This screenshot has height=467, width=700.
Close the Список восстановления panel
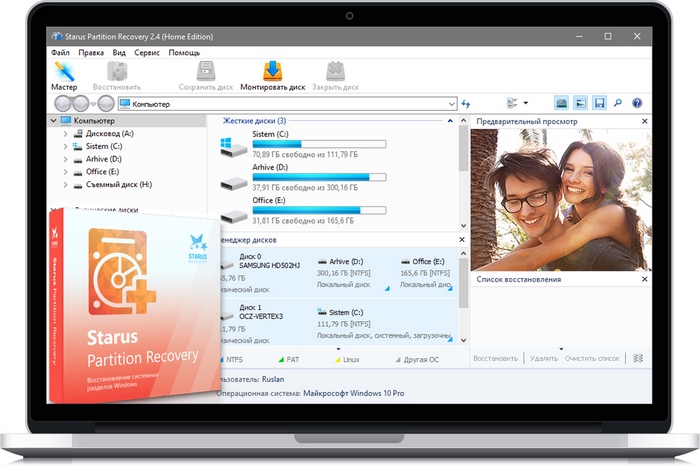click(x=644, y=279)
